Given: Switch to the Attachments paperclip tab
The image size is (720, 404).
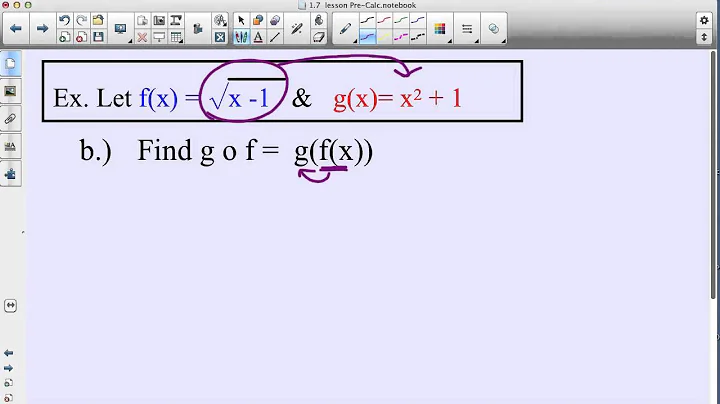Looking at the screenshot, I should pos(10,119).
